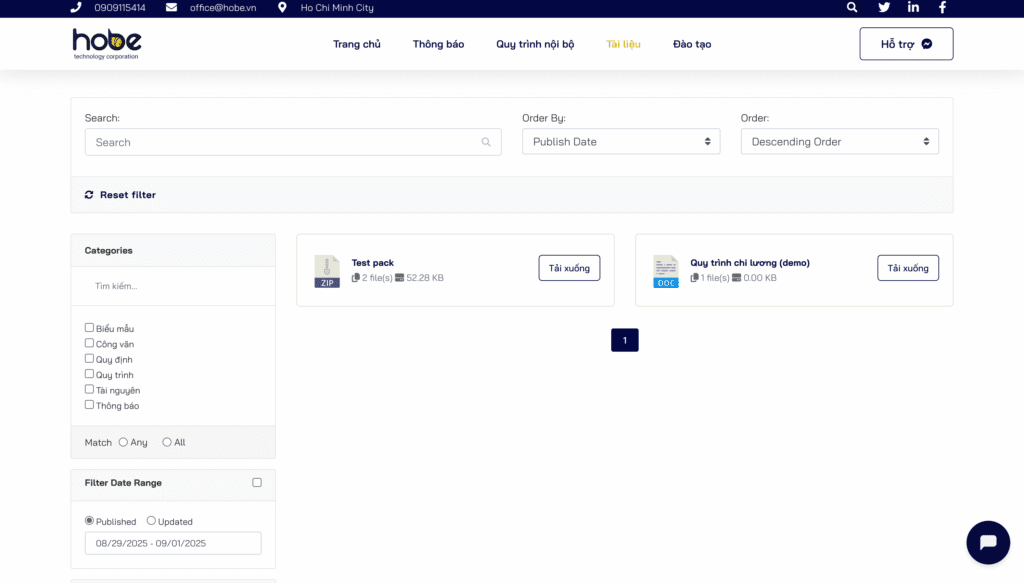Screen dimensions: 1024x583
Task: Open search via top bar magnifier icon
Action: tap(852, 7)
